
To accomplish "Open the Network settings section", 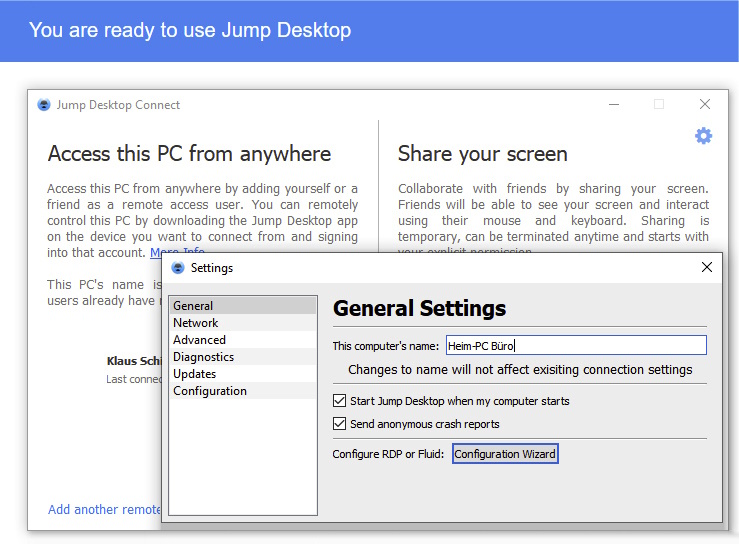I will tap(243, 322).
